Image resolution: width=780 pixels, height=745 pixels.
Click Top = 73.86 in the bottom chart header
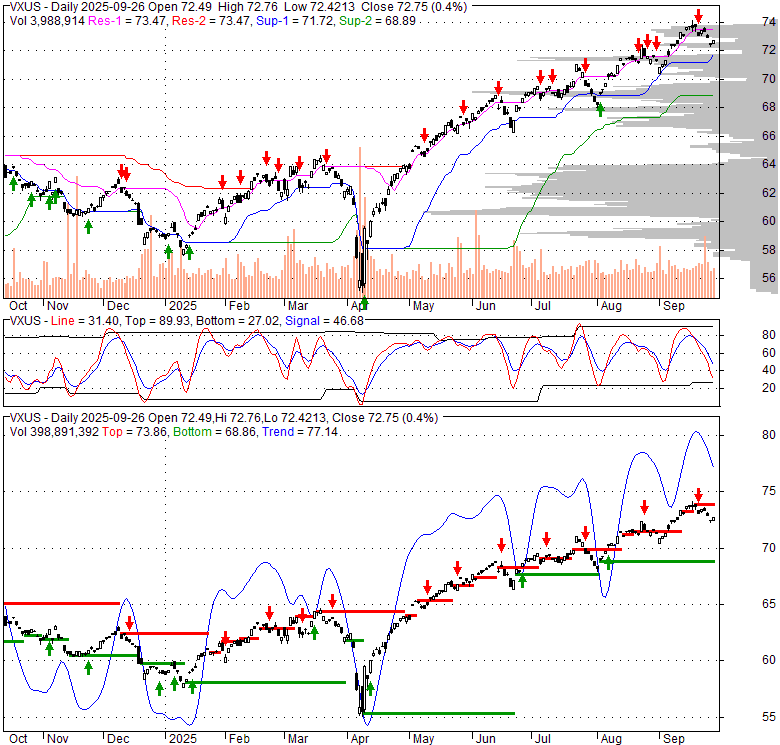tap(134, 432)
